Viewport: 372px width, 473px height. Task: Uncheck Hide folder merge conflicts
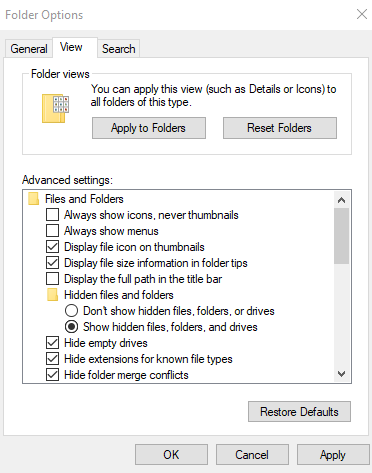pyautogui.click(x=52, y=375)
